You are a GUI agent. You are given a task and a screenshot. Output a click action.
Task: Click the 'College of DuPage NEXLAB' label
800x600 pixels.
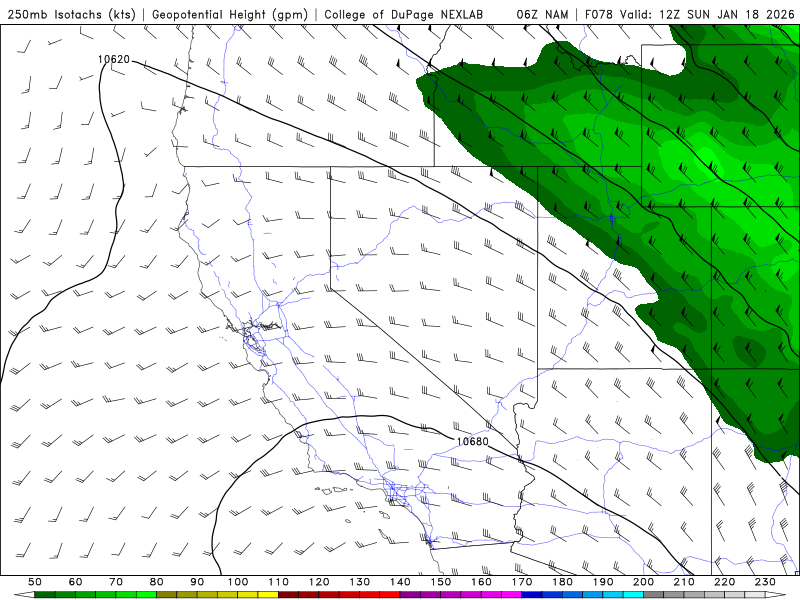click(x=404, y=14)
